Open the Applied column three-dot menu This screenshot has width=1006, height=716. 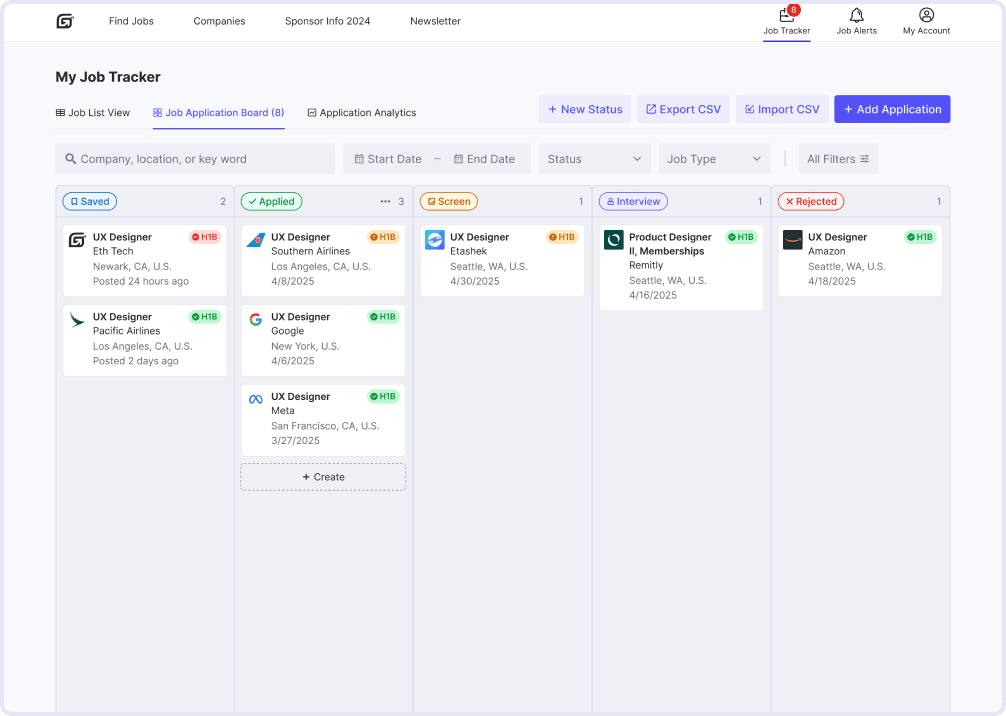[386, 201]
